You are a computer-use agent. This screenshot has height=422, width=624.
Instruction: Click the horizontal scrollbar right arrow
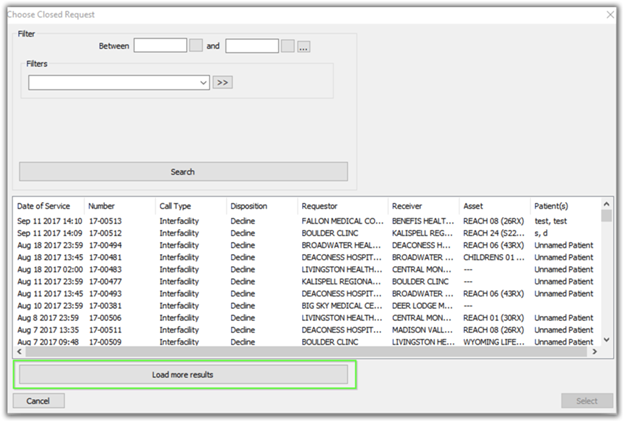coord(595,352)
